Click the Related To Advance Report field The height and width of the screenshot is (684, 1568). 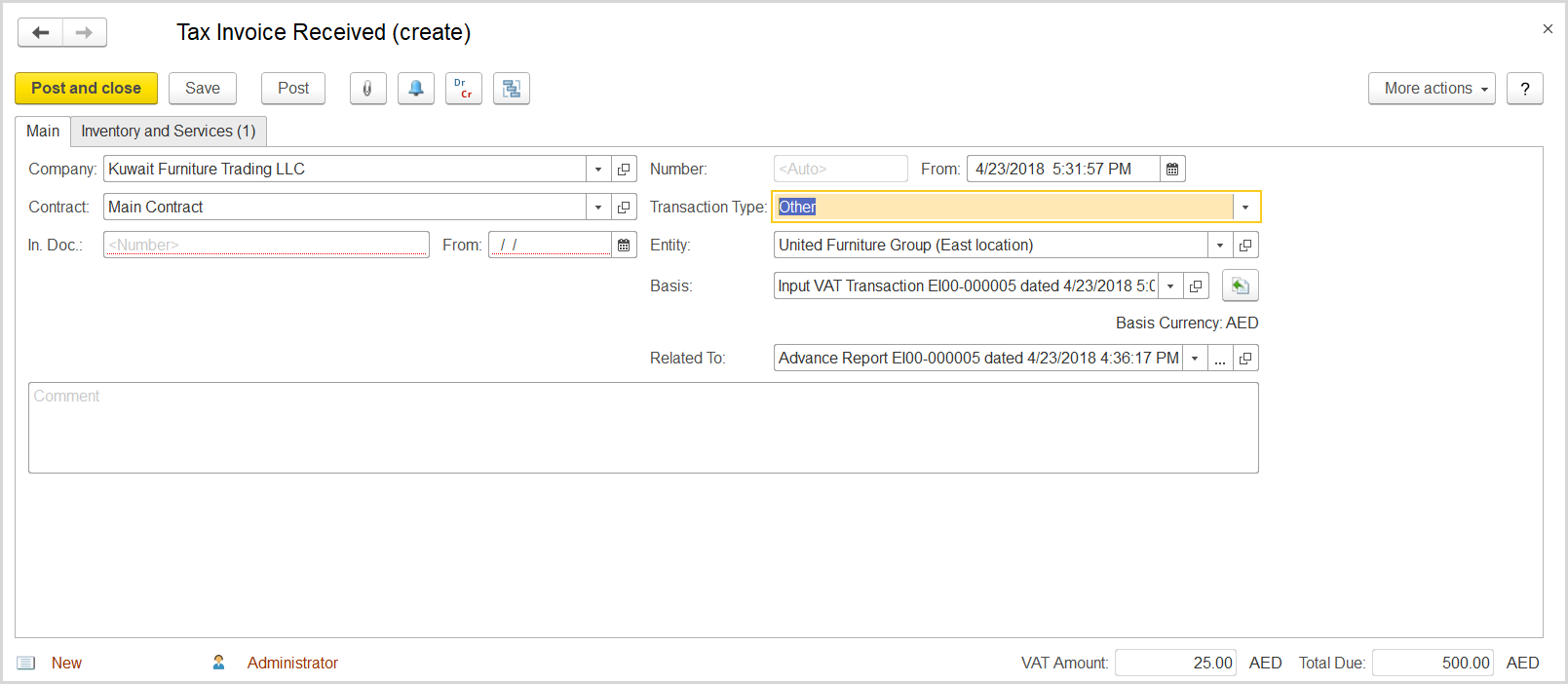(x=978, y=358)
